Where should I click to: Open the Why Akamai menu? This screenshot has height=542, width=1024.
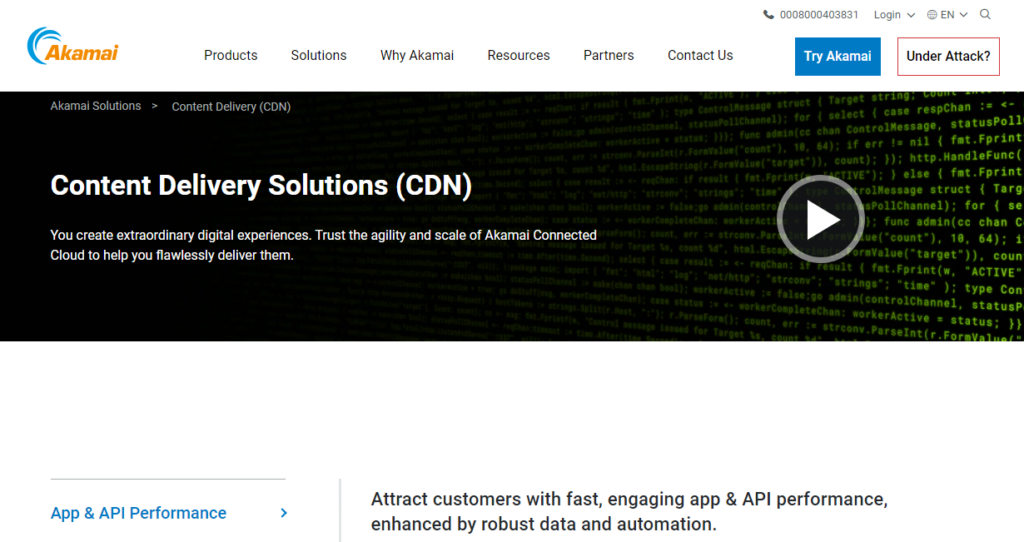tap(417, 56)
